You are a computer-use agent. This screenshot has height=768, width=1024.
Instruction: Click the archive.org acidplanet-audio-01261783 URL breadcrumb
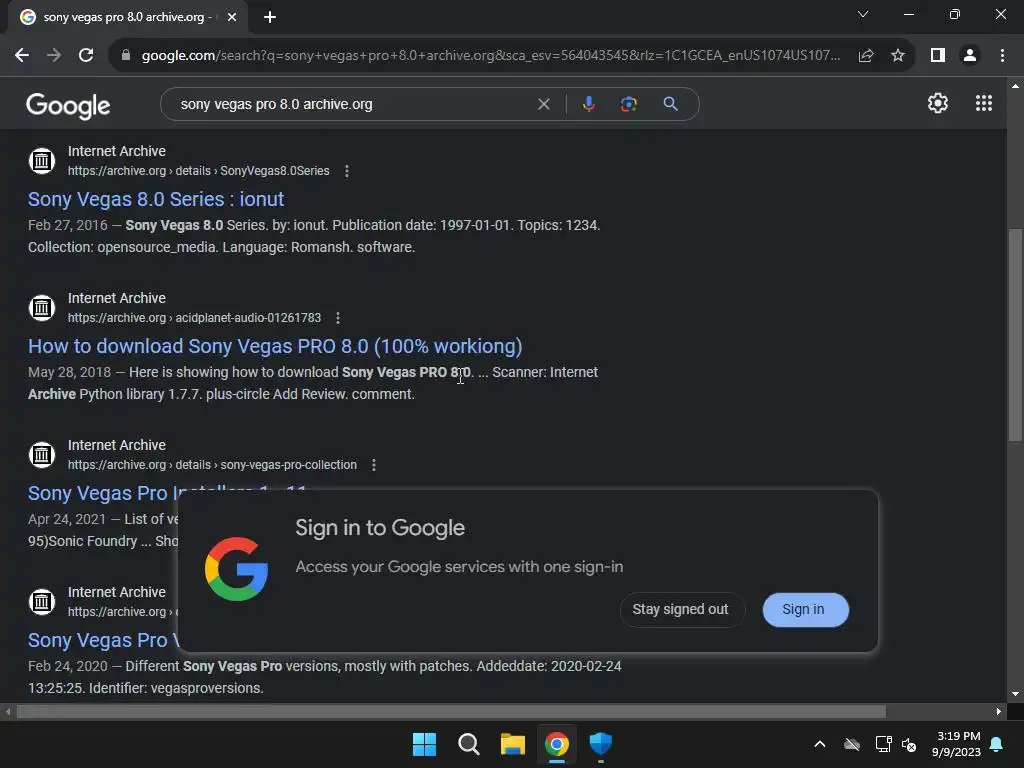(195, 318)
